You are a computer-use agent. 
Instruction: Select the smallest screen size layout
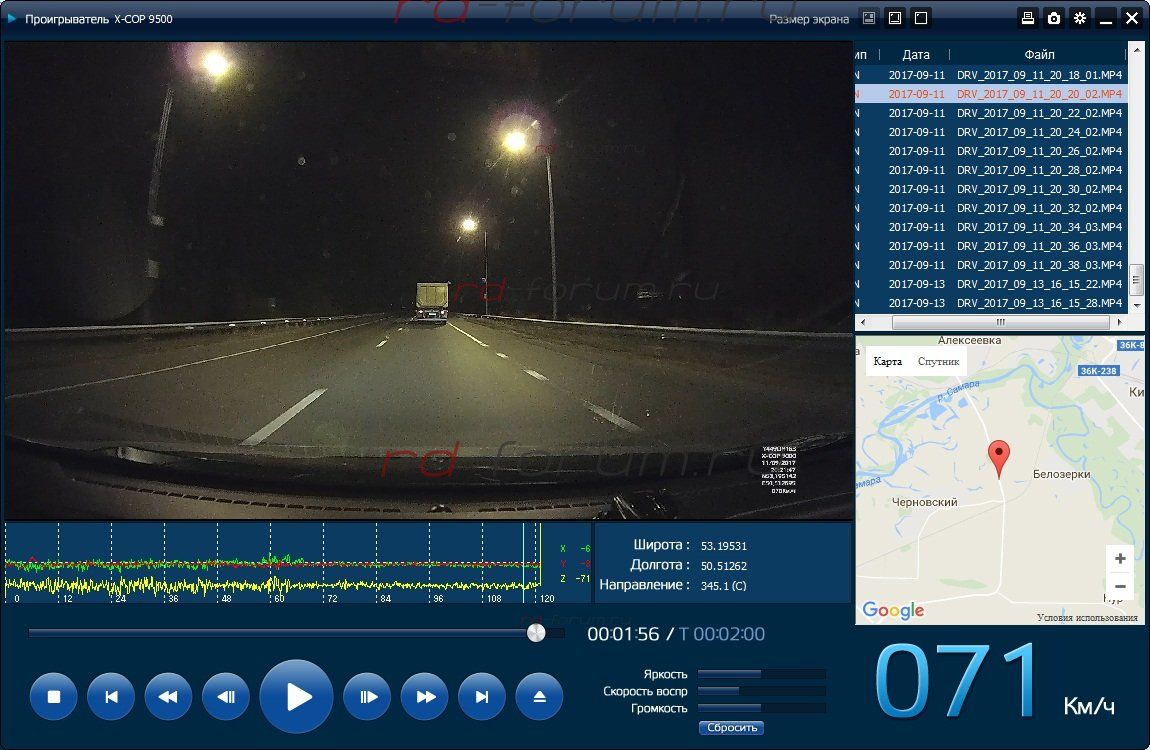point(869,18)
